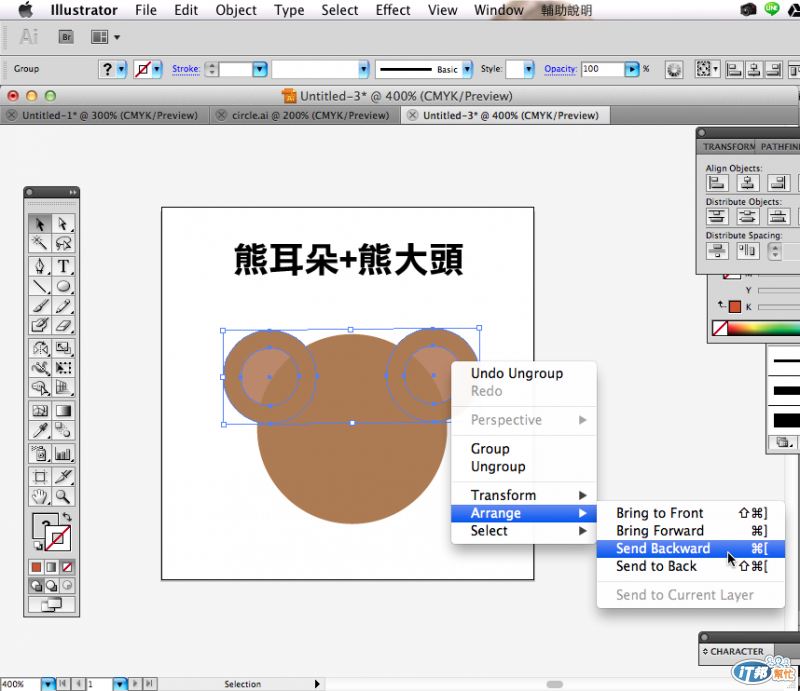Click the Stroke link in control bar

coord(186,69)
